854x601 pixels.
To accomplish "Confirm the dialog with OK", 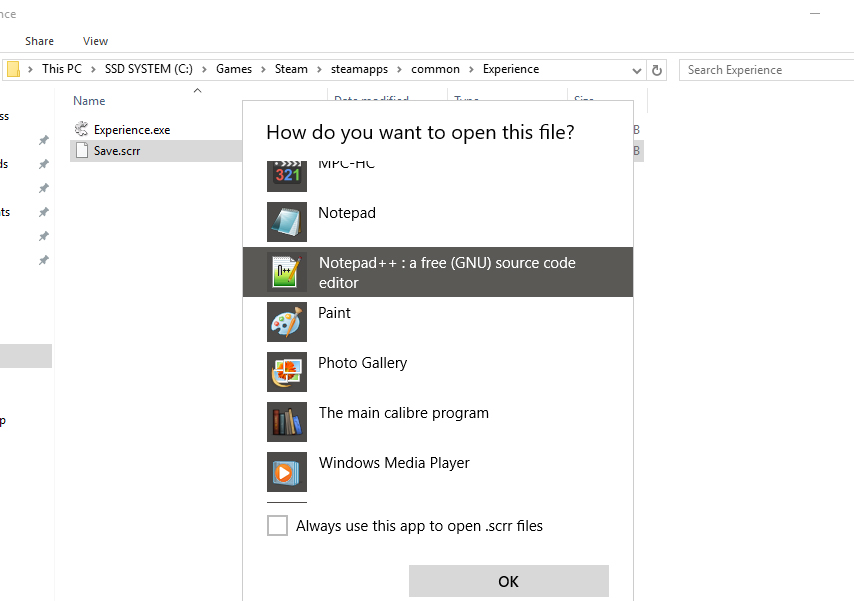I will [508, 581].
